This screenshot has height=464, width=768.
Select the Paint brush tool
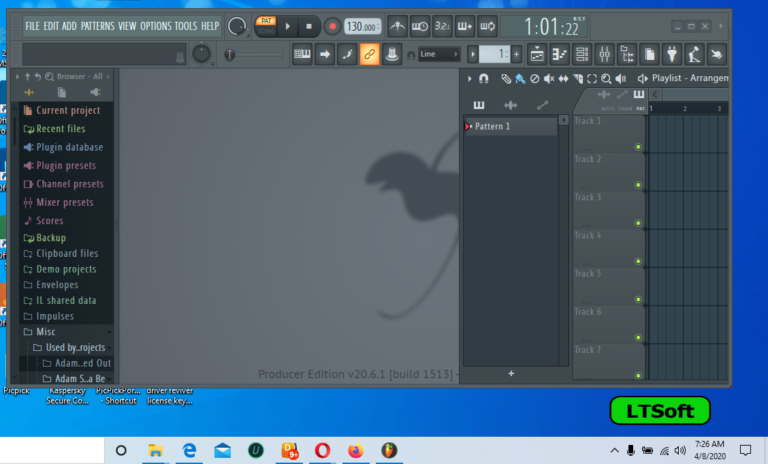point(520,78)
